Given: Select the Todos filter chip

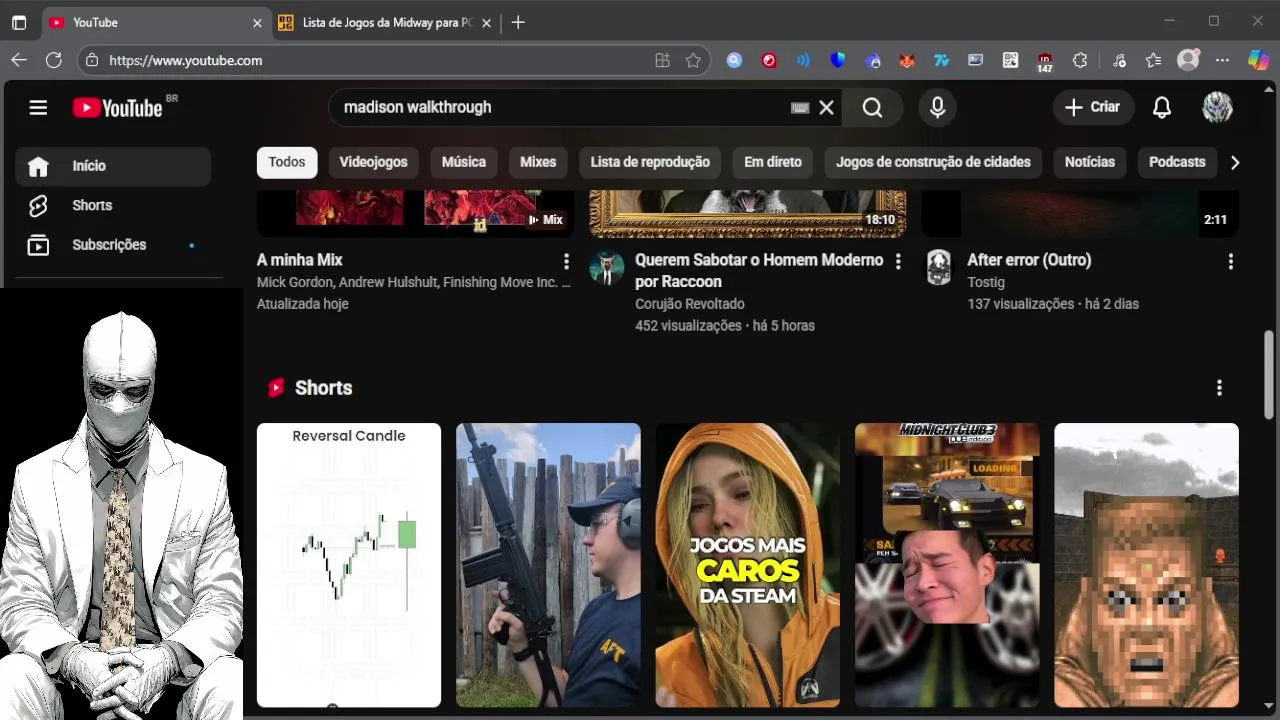Looking at the screenshot, I should (x=287, y=162).
